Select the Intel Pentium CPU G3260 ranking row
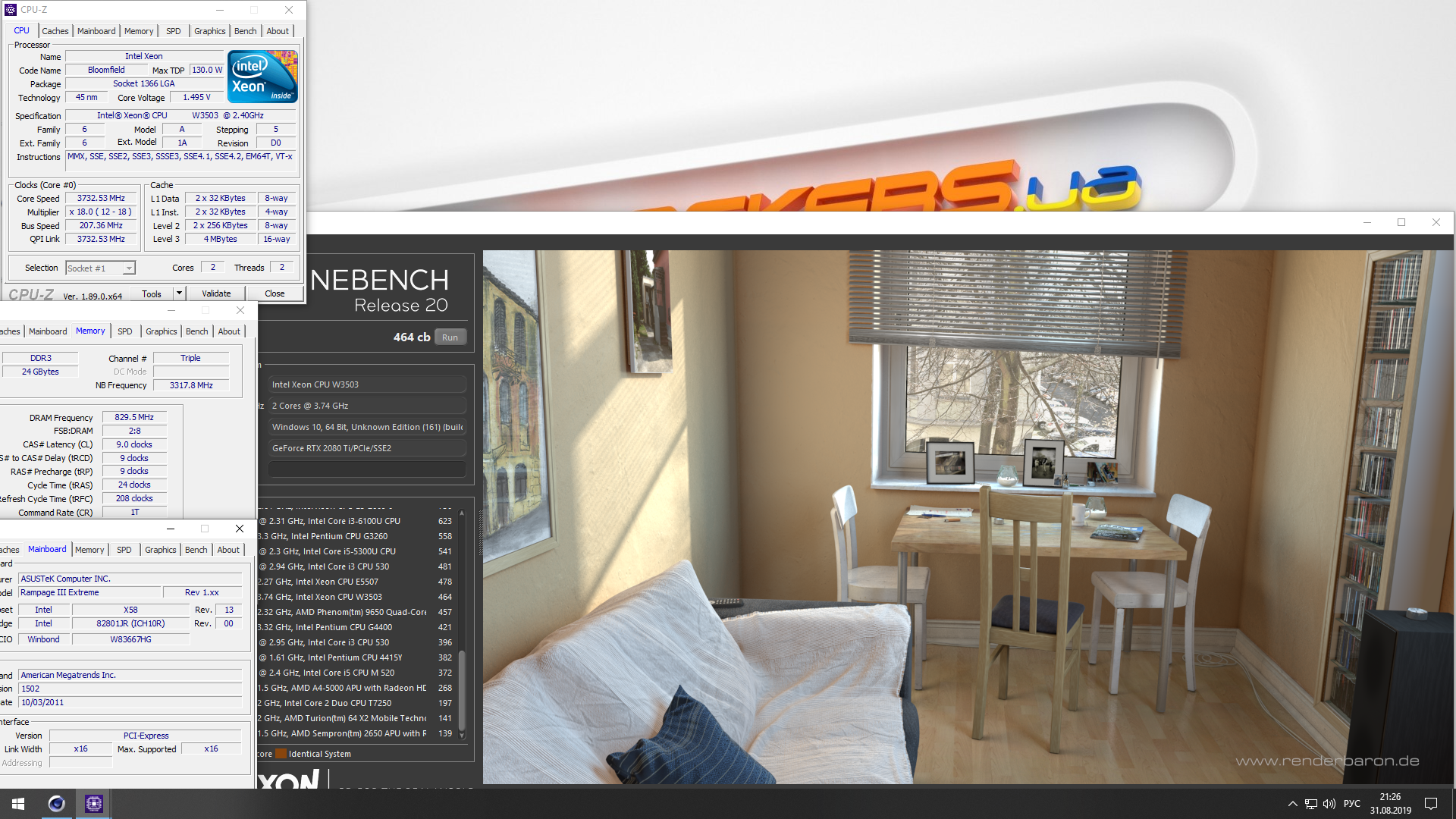Viewport: 1456px width, 819px height. point(356,536)
